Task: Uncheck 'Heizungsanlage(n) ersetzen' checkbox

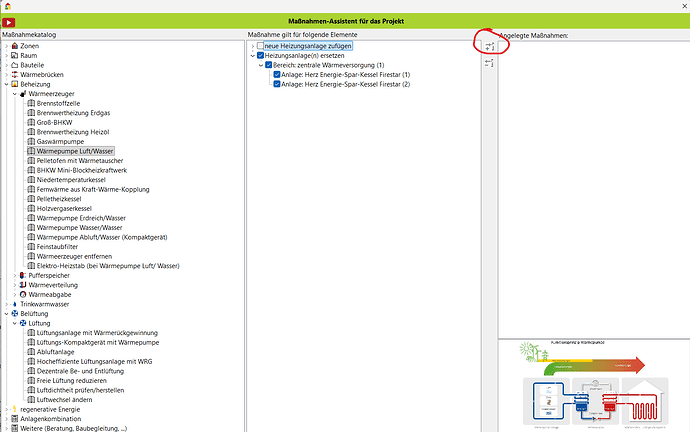Action: (261, 55)
